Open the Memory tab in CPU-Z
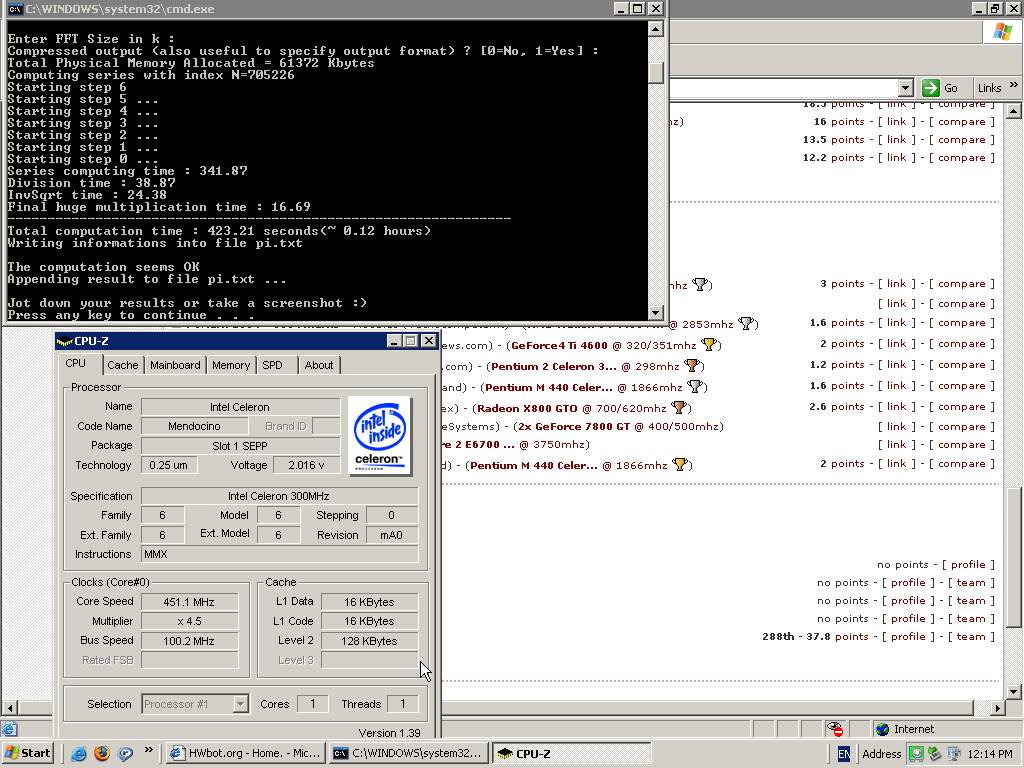 coord(231,365)
